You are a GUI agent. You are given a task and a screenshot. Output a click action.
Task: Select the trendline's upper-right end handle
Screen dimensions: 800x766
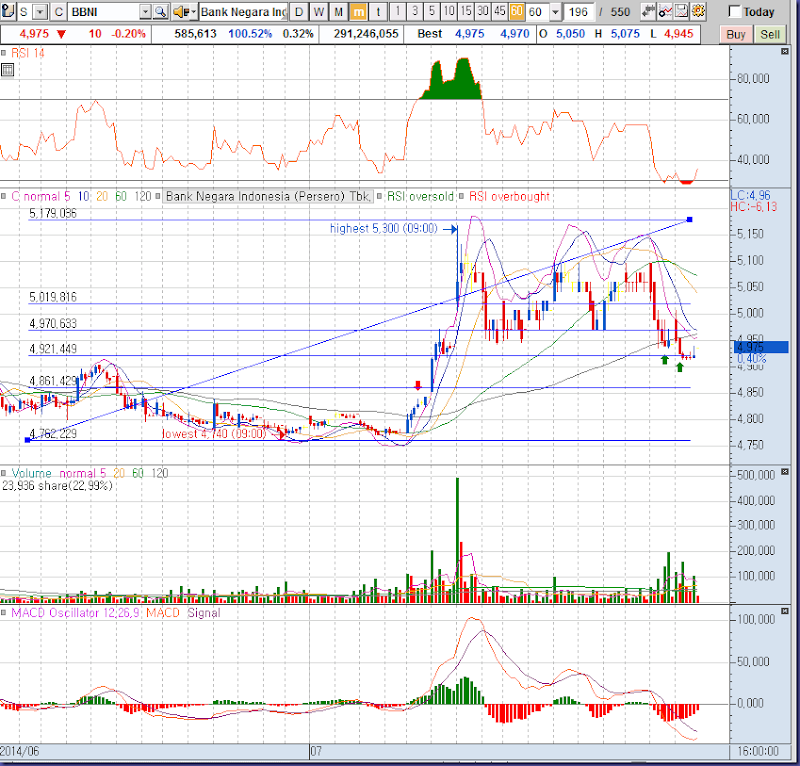click(690, 219)
